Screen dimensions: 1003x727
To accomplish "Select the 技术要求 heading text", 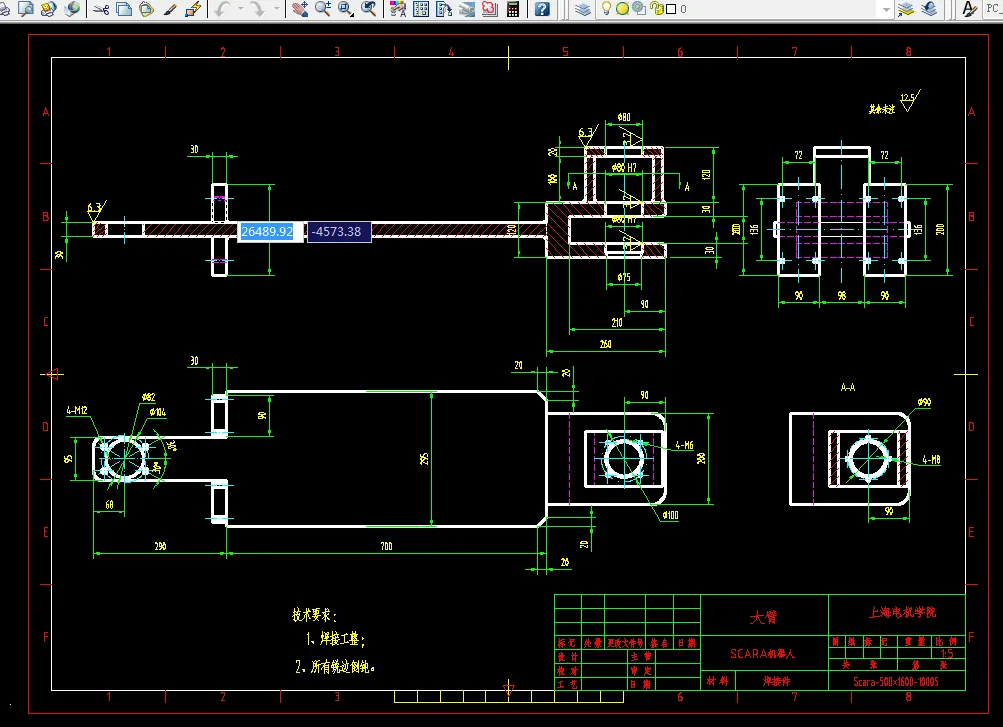I will [314, 615].
